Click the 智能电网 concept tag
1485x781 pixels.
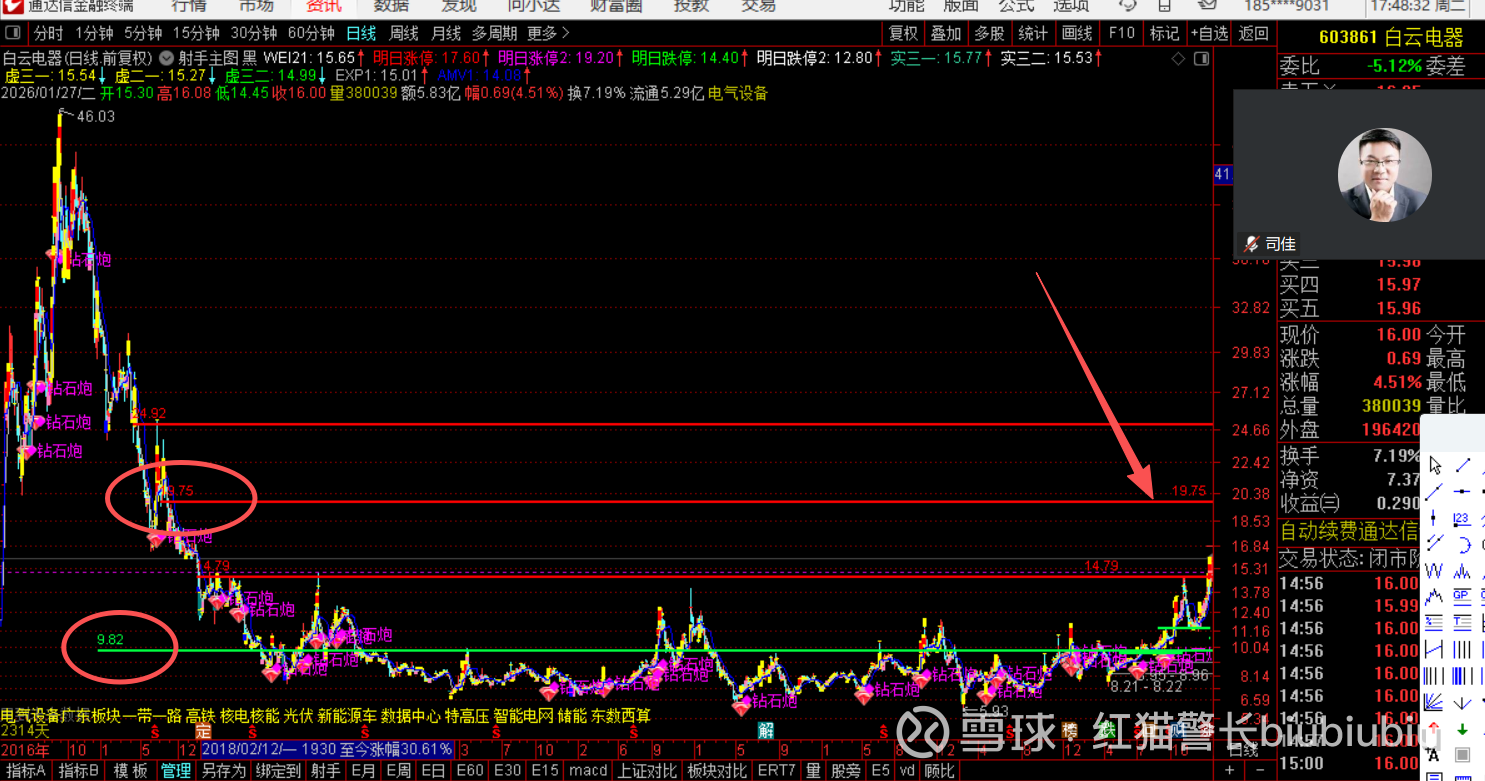coord(524,716)
